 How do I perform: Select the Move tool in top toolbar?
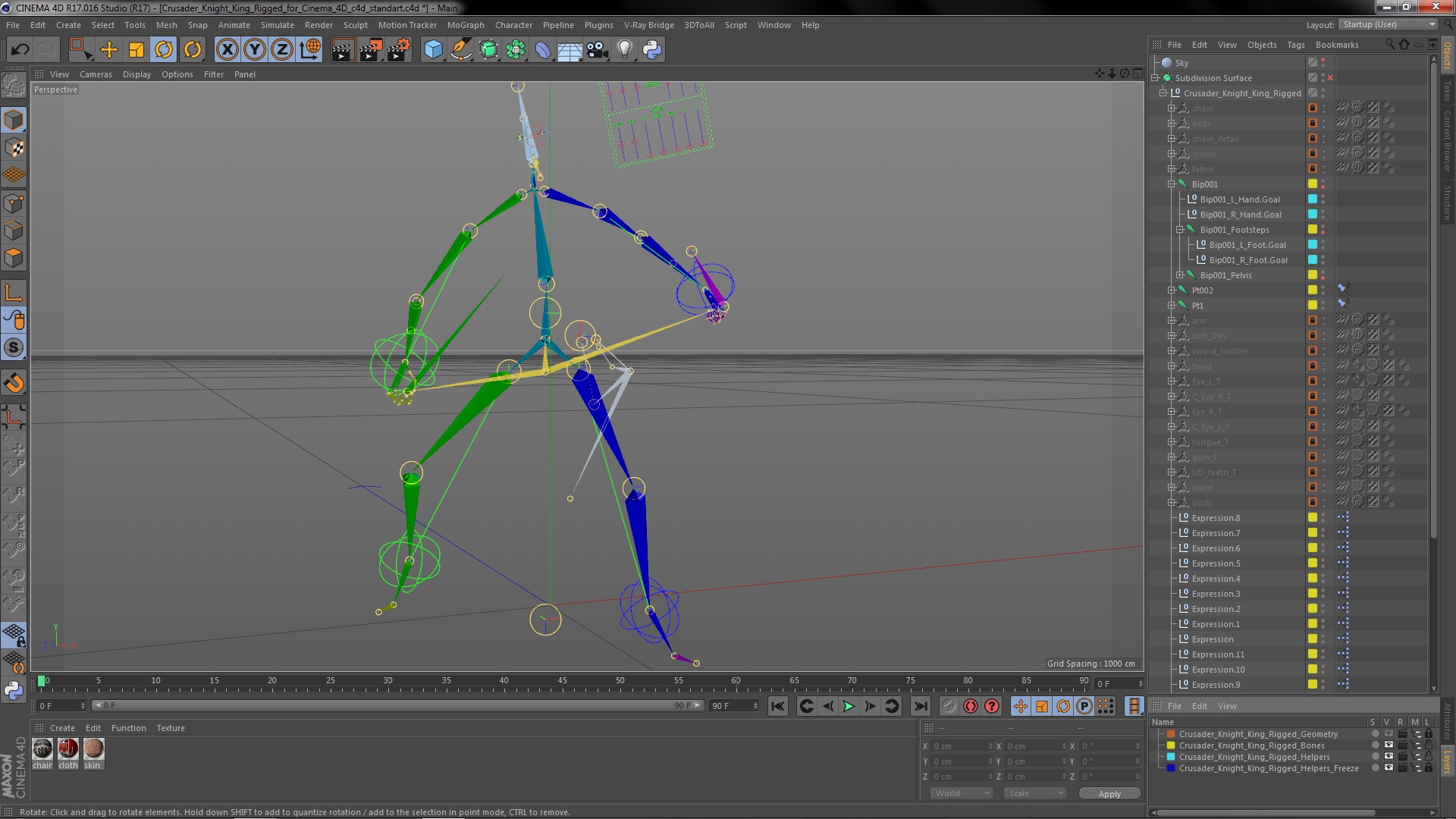coord(109,50)
